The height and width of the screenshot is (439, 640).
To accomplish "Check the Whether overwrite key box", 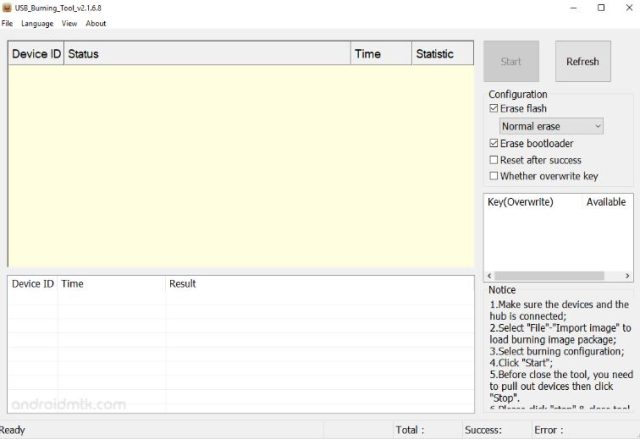I will pos(494,176).
